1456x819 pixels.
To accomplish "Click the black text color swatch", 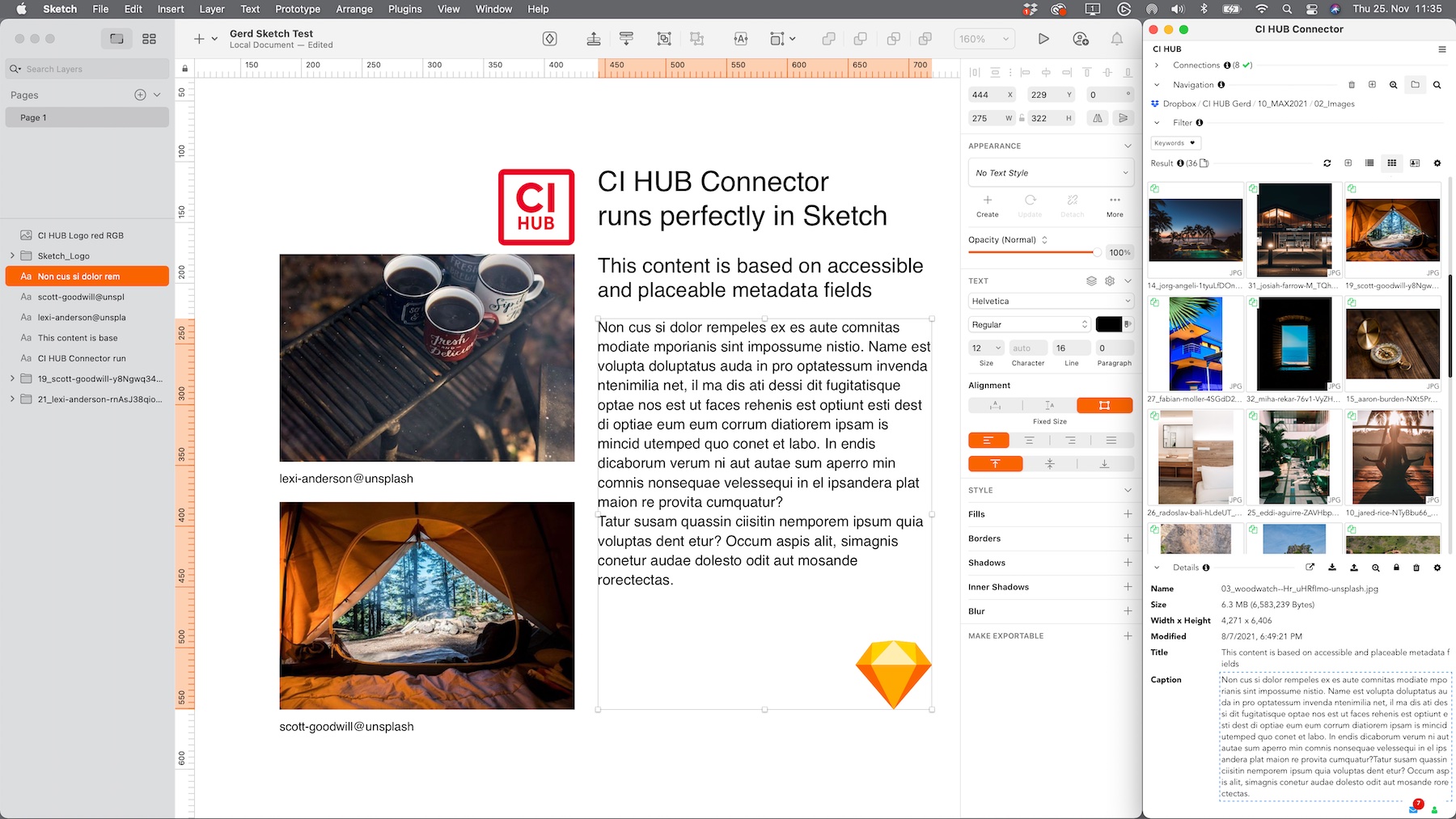I will (1108, 324).
